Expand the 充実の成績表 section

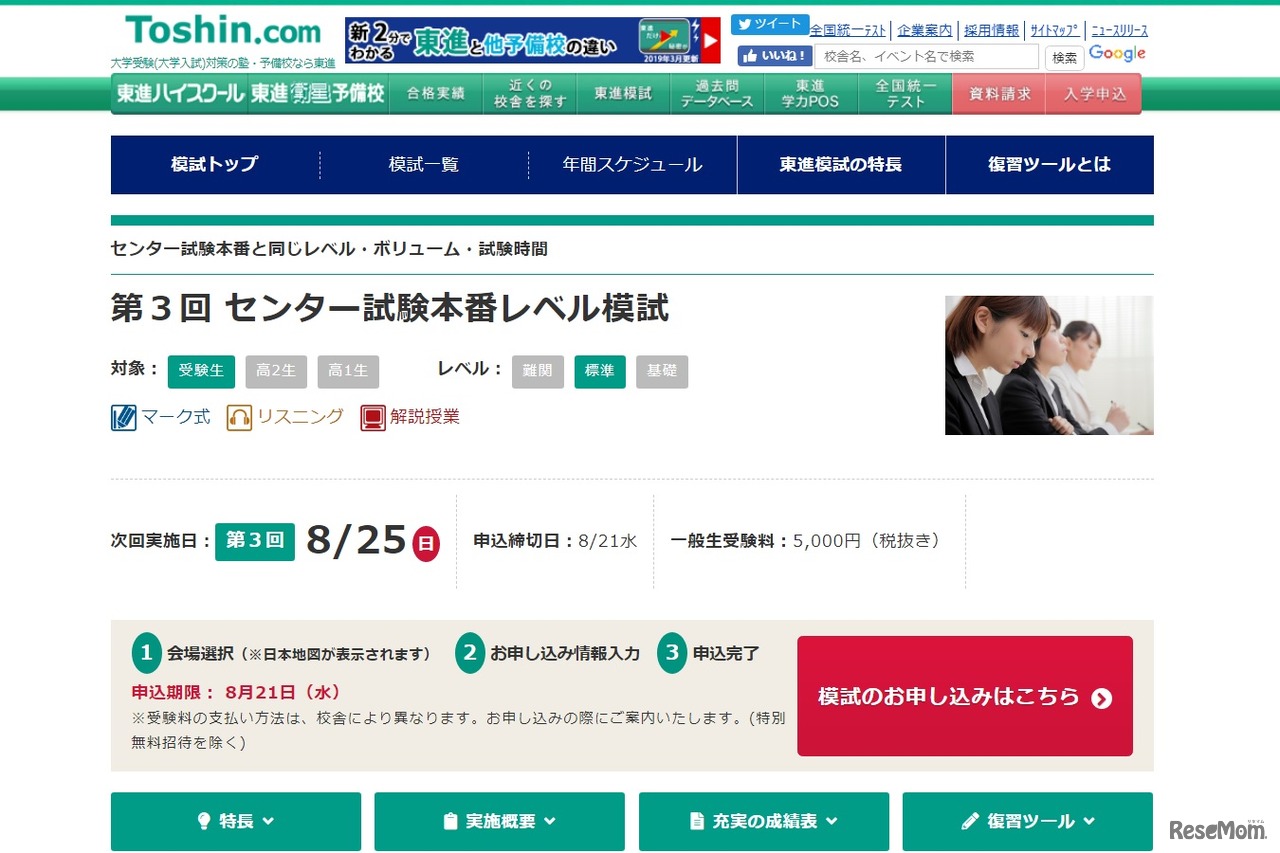763,821
